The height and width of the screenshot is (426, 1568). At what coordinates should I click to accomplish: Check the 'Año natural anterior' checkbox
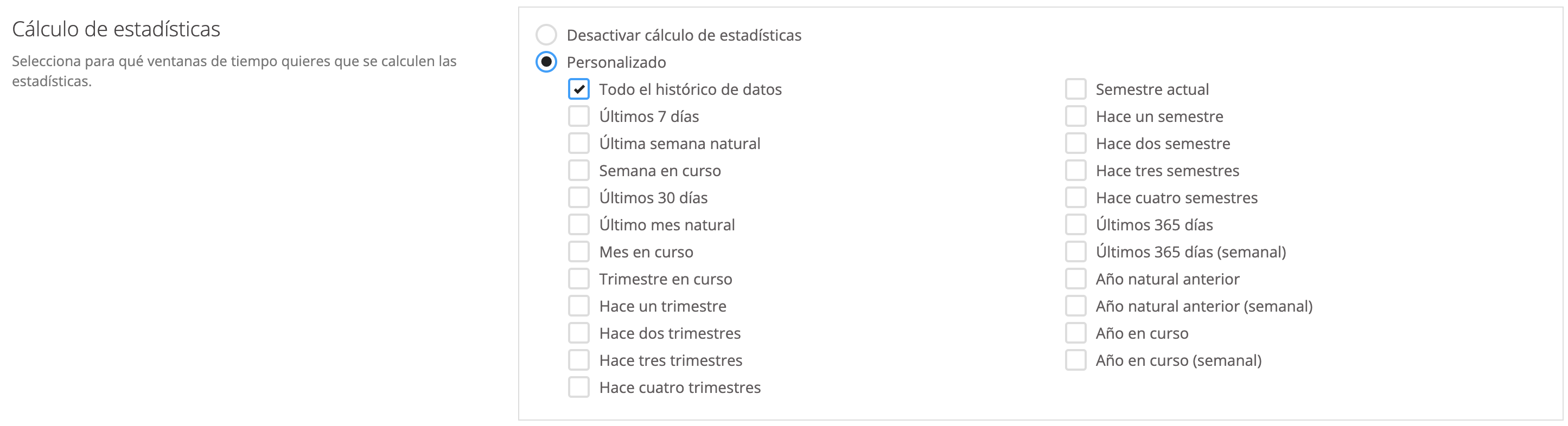tap(1075, 279)
